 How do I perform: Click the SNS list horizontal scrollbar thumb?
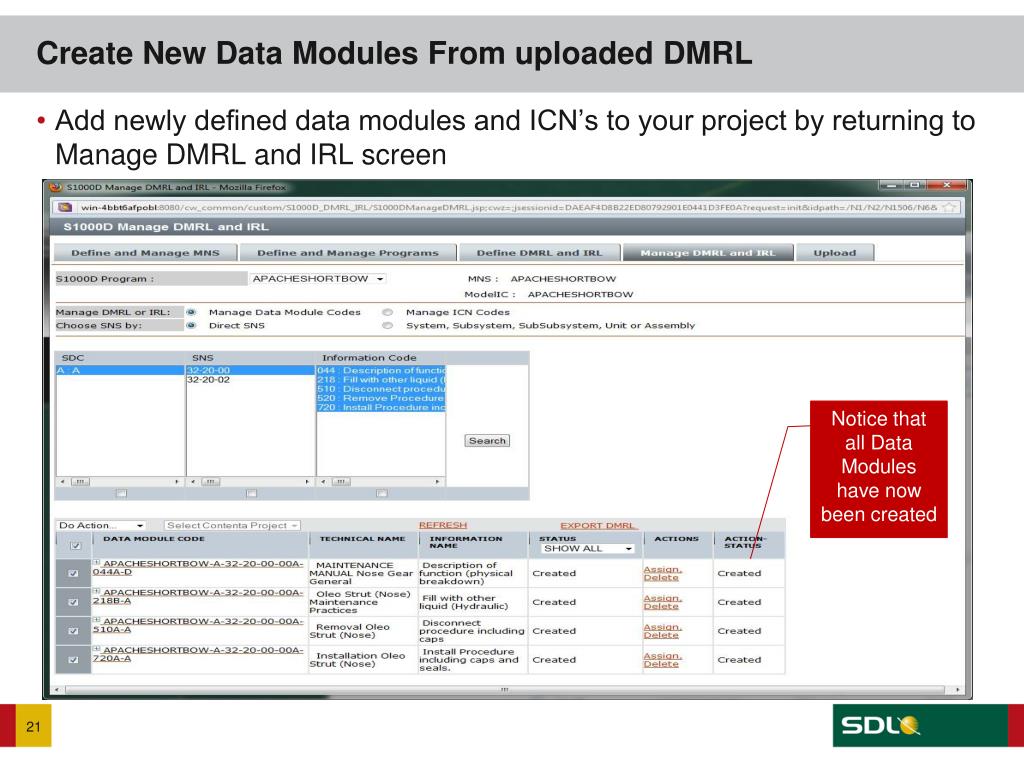(210, 481)
